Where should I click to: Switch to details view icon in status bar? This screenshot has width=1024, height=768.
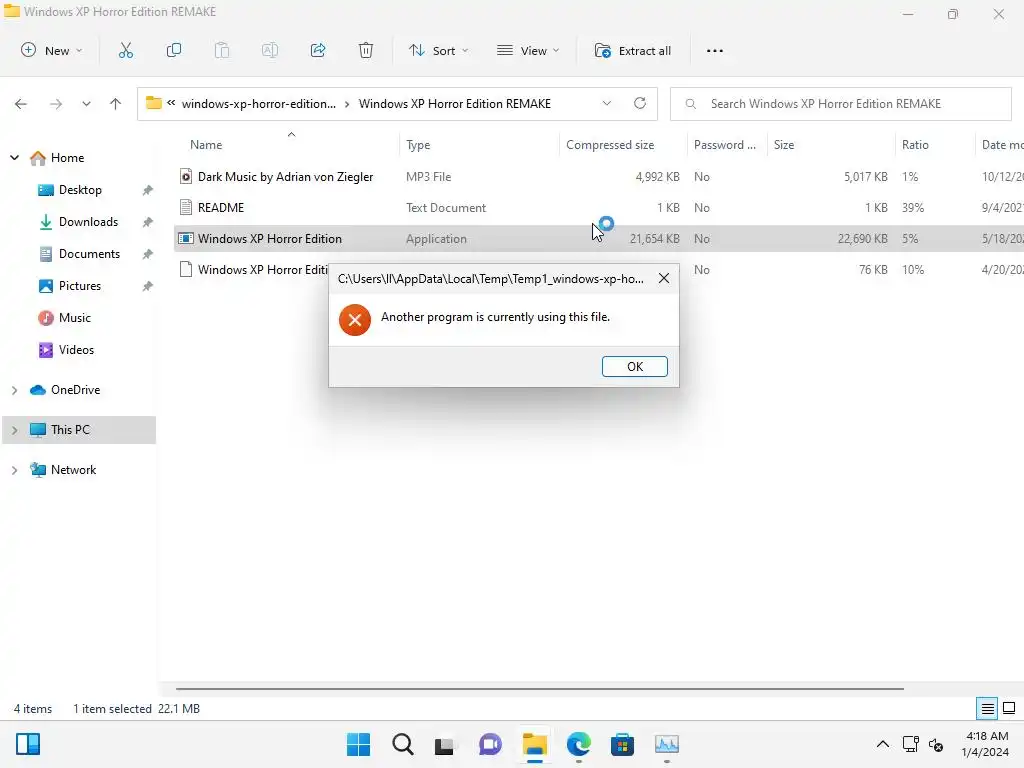click(987, 709)
